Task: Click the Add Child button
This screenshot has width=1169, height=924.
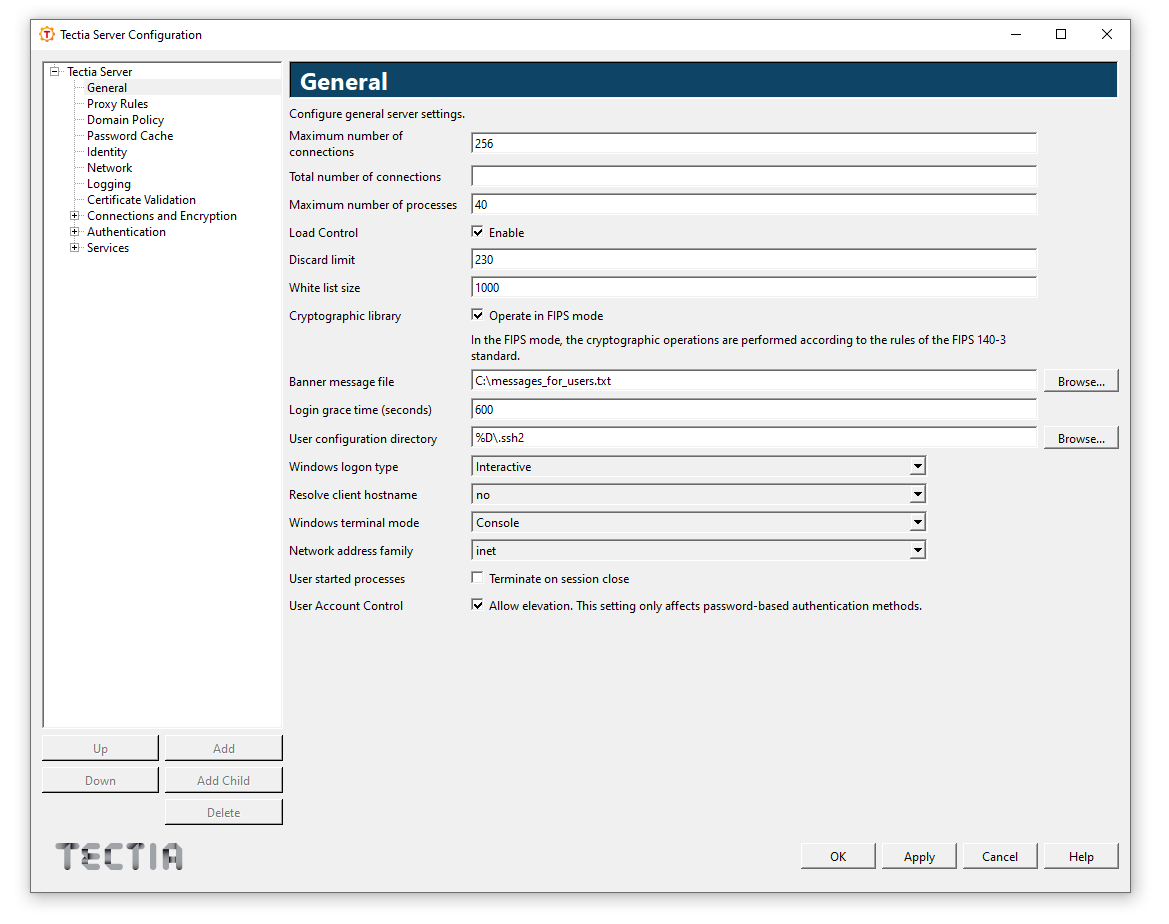Action: point(224,780)
